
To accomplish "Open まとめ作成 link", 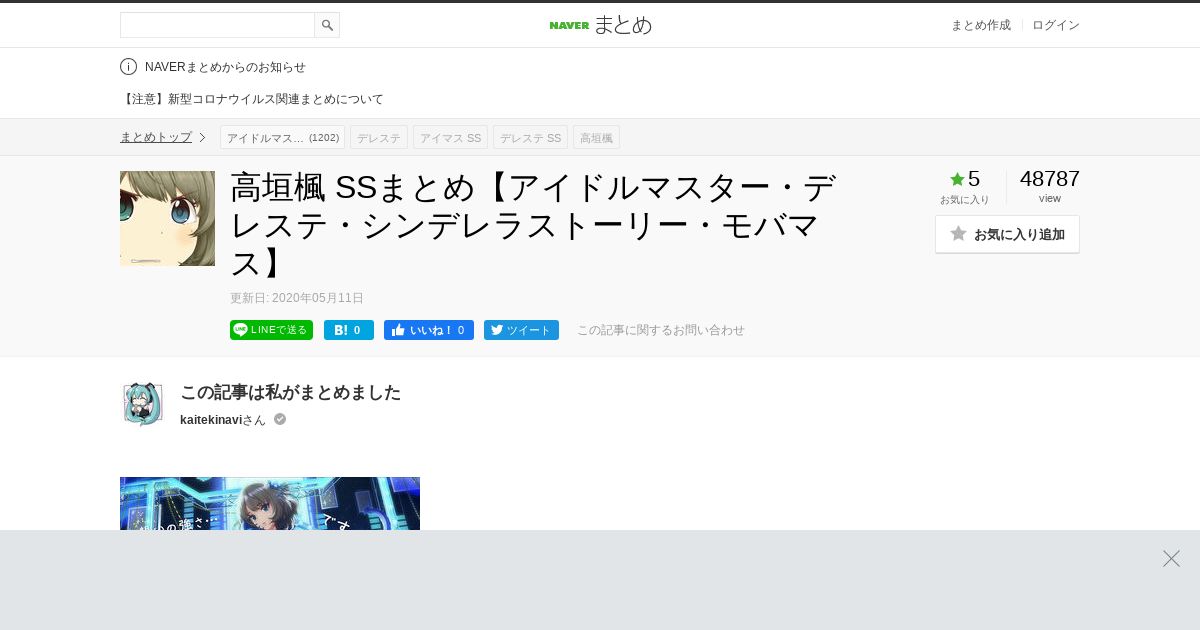I will pos(980,25).
